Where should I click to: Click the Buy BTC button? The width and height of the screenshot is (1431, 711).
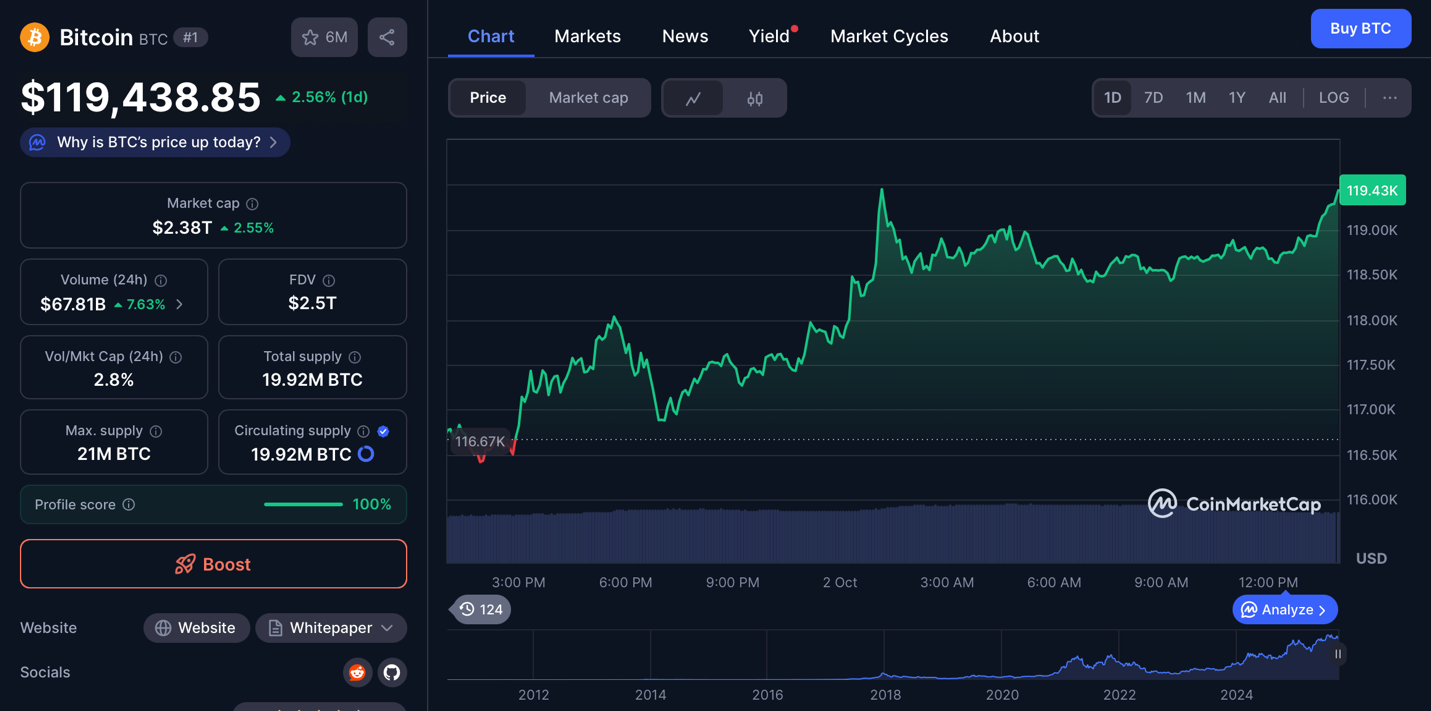tap(1360, 29)
